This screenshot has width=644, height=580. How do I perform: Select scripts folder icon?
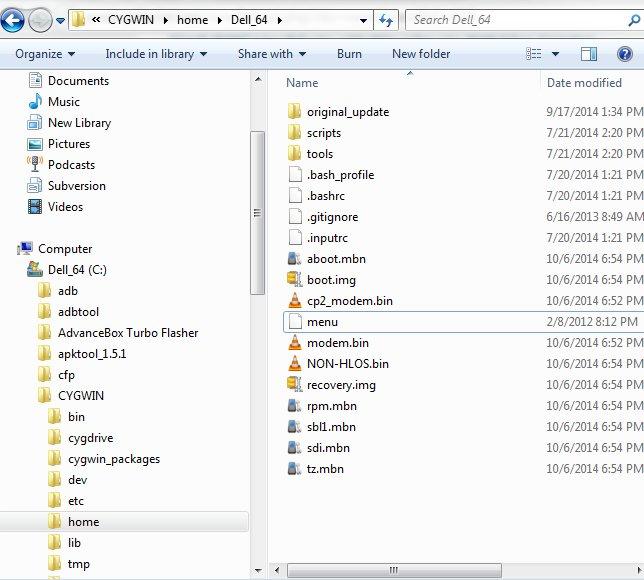tap(294, 132)
